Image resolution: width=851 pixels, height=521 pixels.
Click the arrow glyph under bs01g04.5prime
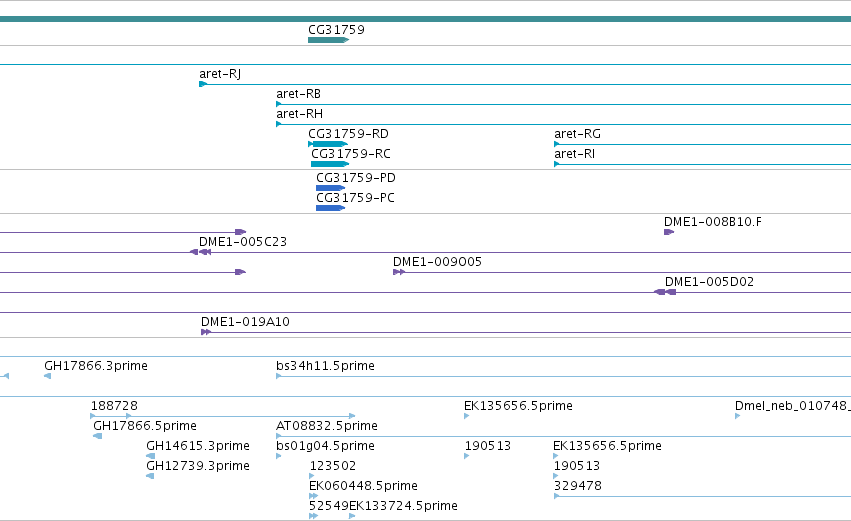point(278,456)
